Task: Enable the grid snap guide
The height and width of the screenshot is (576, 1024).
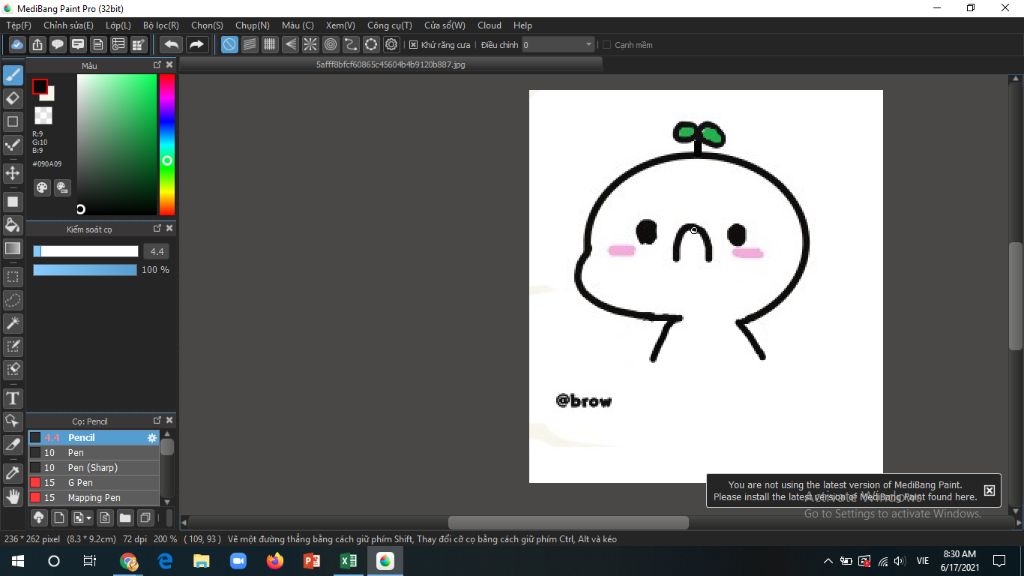Action: 270,44
